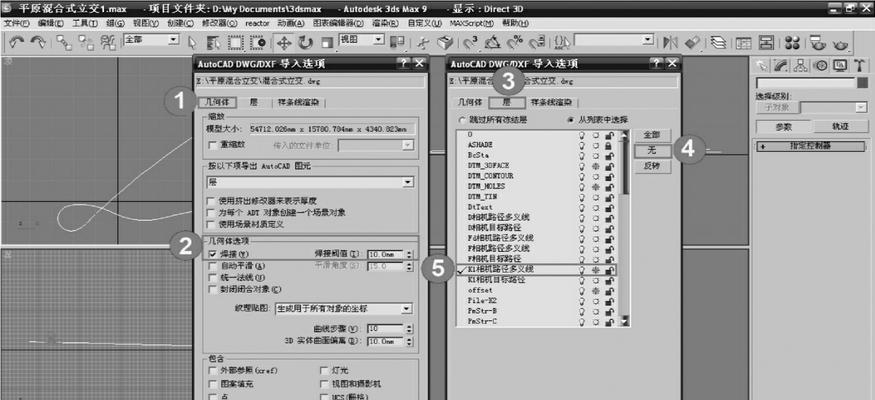Enable the 自动平滑 checkbox
The image size is (875, 400).
[x=212, y=266]
